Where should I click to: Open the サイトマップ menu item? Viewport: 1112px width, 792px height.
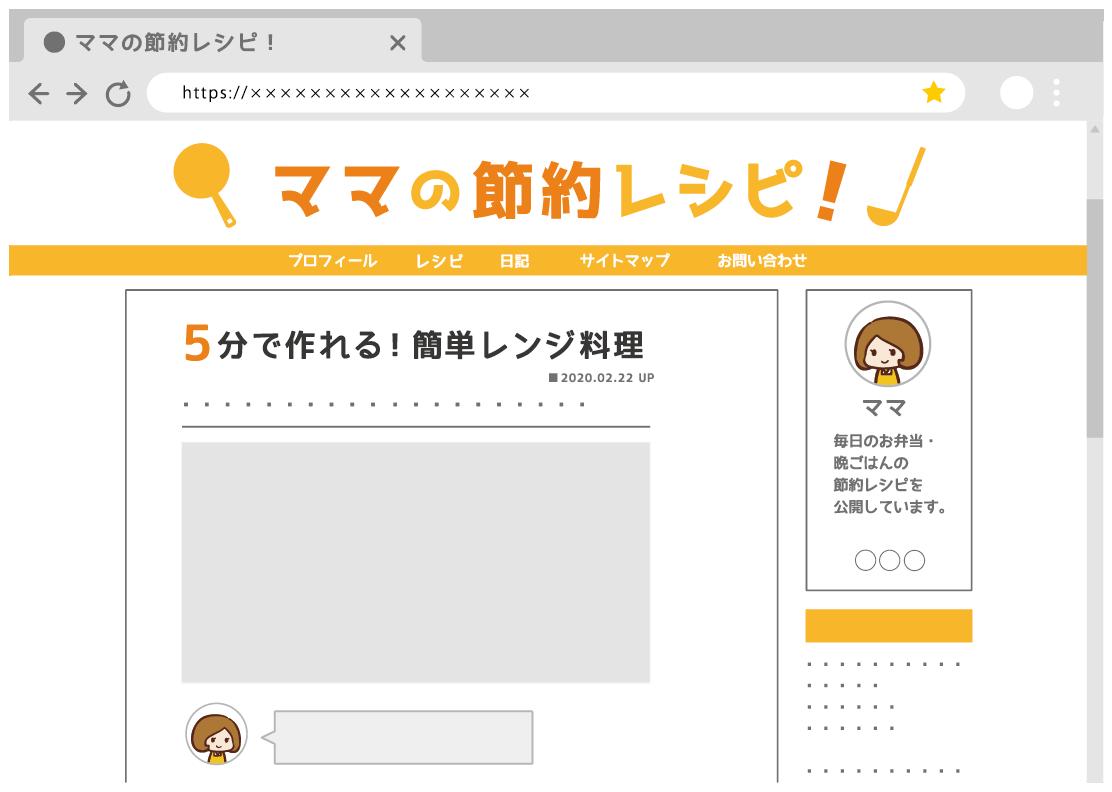point(625,260)
